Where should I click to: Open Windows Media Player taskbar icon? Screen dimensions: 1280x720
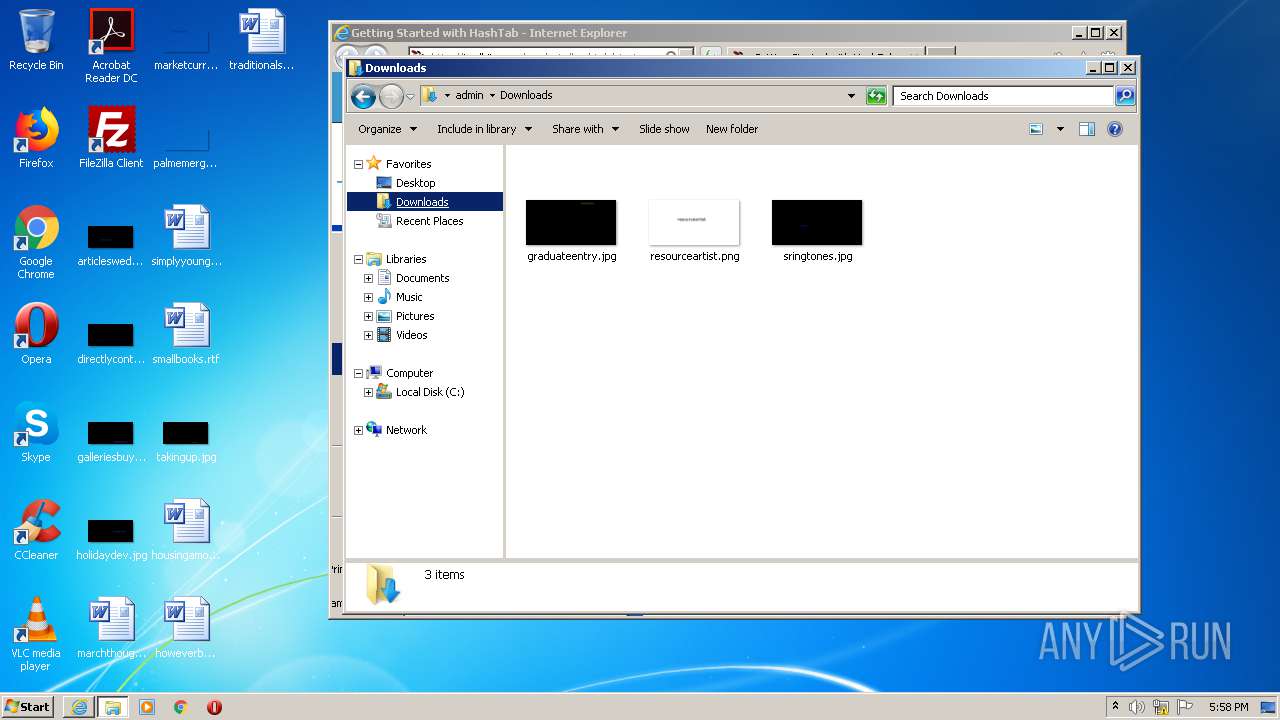(147, 707)
